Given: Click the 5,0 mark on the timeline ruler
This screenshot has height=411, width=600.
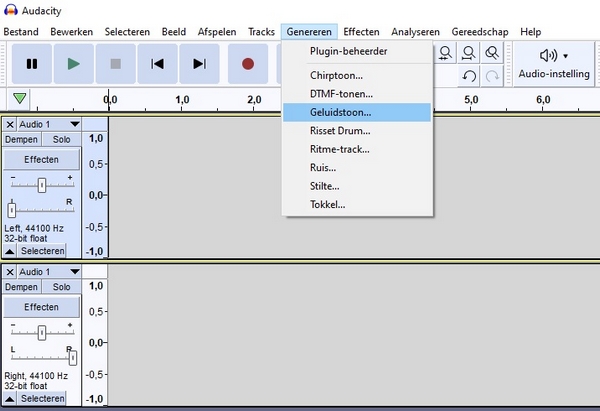Looking at the screenshot, I should pos(471,99).
